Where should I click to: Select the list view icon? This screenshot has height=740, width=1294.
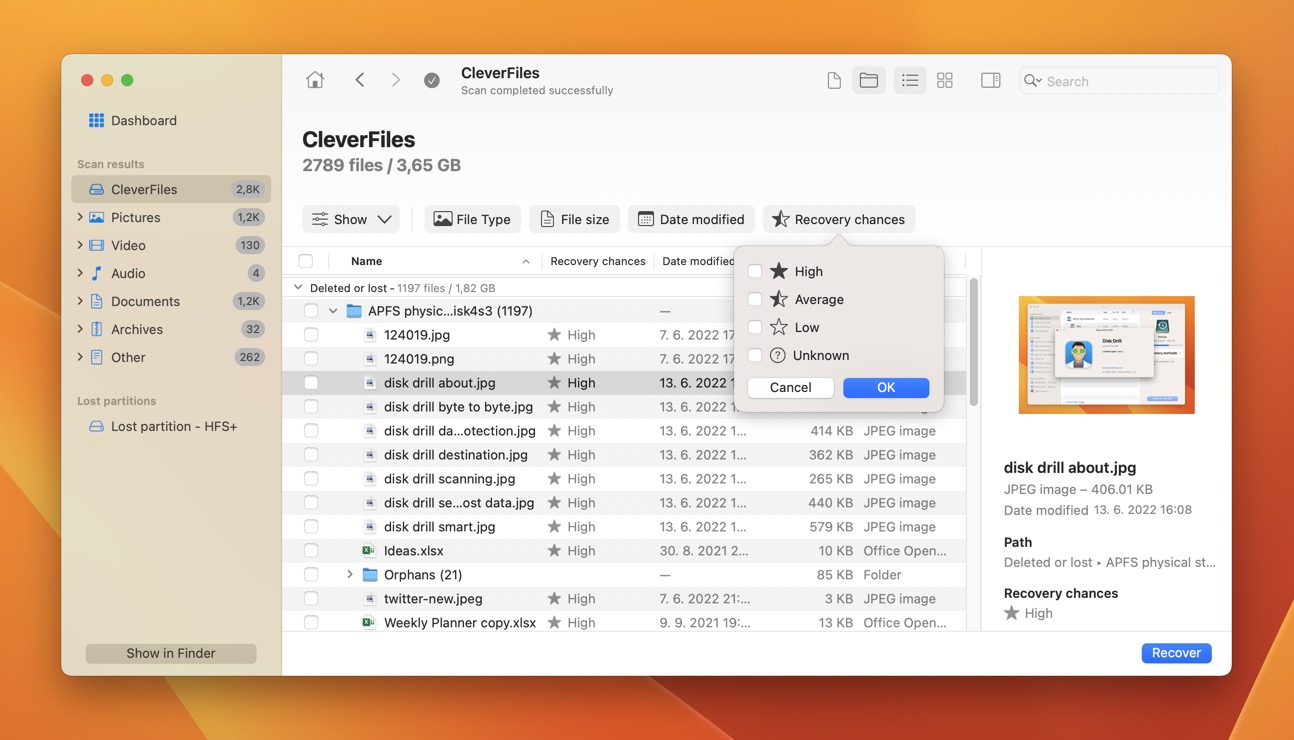(910, 80)
